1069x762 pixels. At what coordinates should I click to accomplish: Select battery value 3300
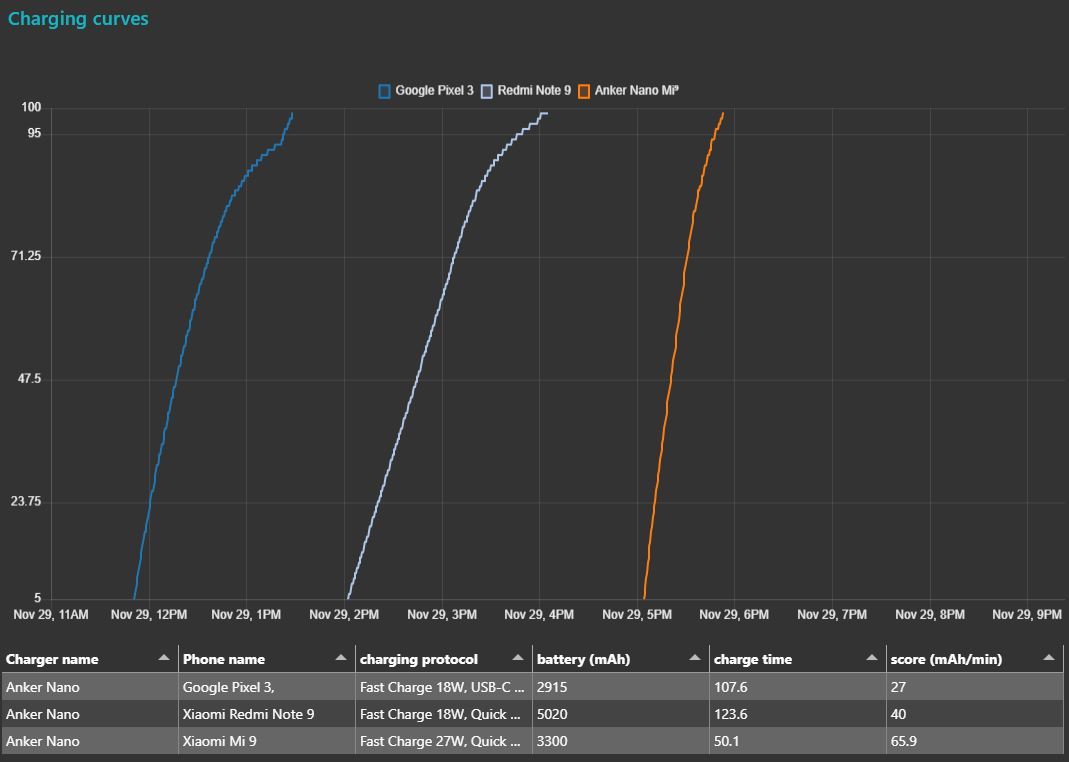tap(620, 741)
